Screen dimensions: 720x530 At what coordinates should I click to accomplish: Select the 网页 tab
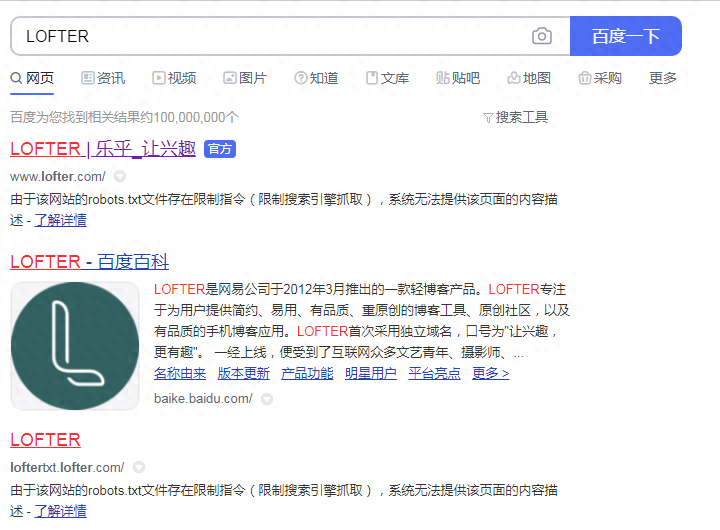tap(32, 78)
